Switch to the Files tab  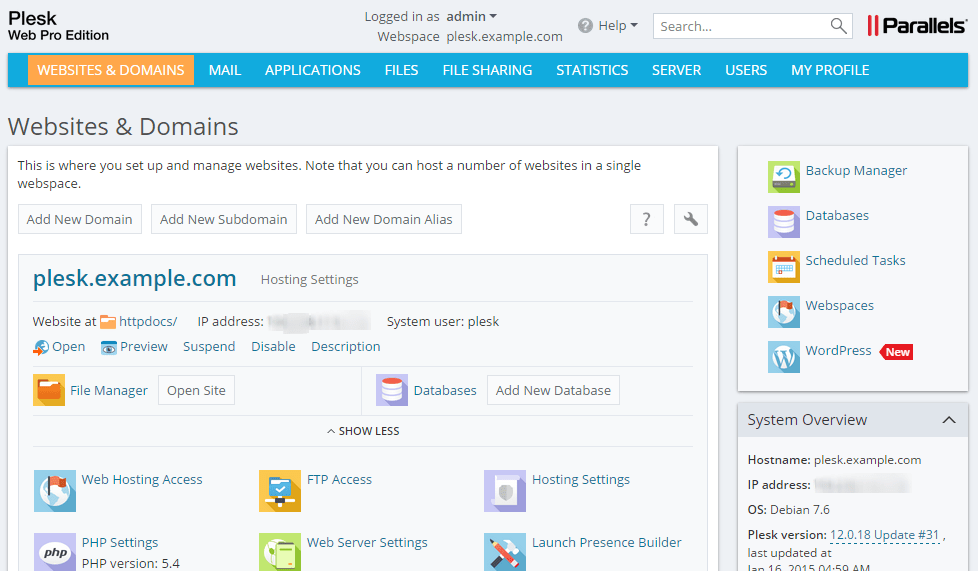(x=401, y=70)
